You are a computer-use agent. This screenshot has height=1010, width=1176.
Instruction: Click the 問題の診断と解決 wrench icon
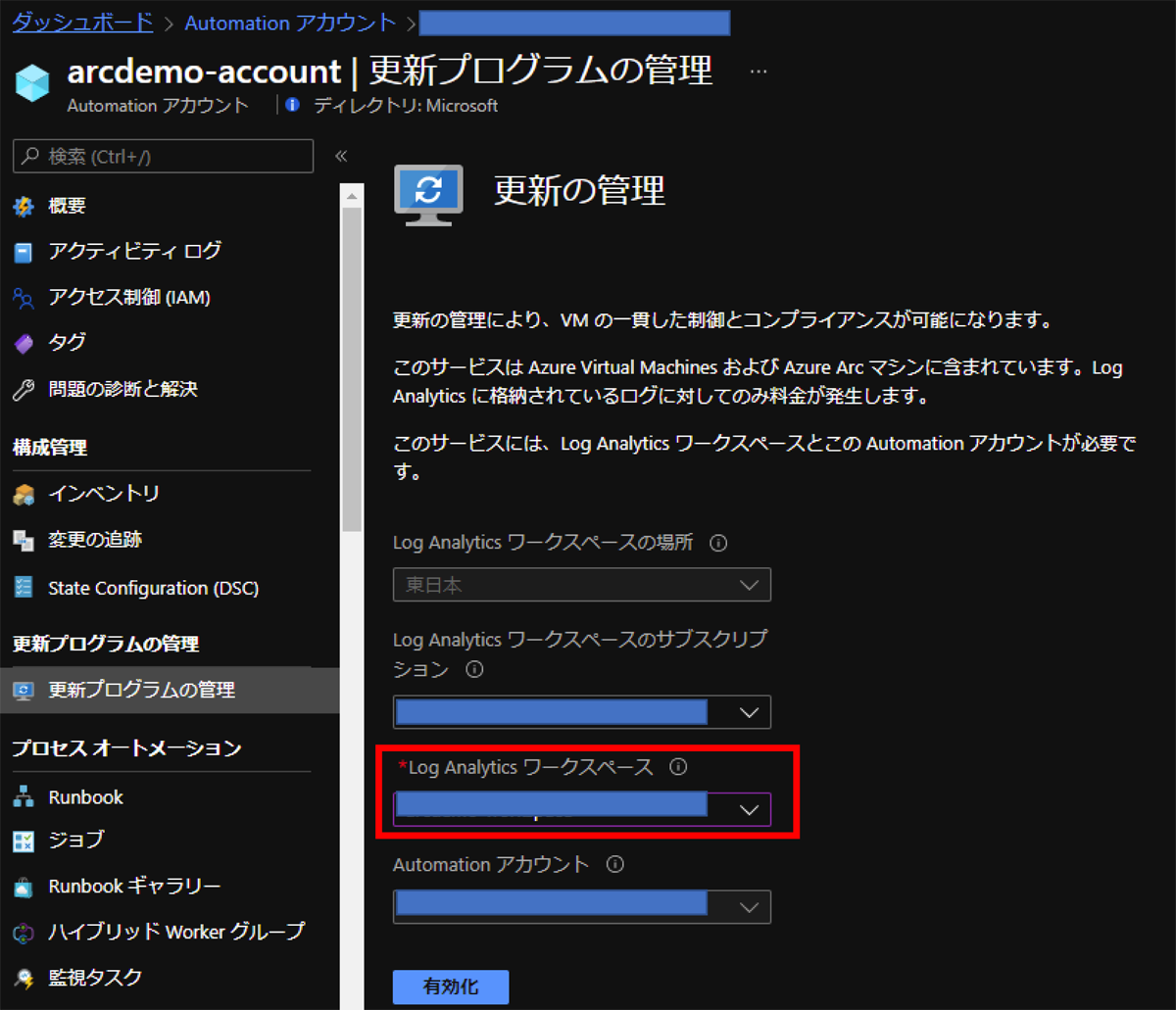(x=24, y=390)
